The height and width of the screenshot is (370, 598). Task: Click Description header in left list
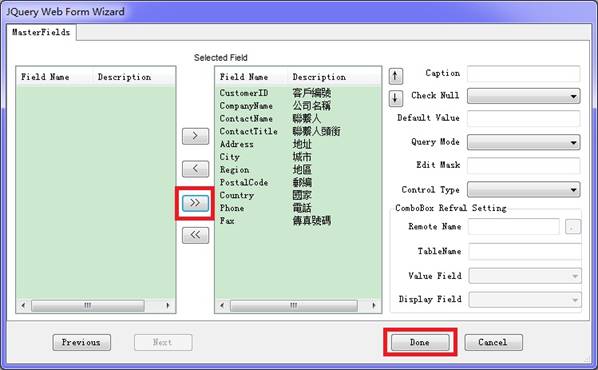coord(133,77)
